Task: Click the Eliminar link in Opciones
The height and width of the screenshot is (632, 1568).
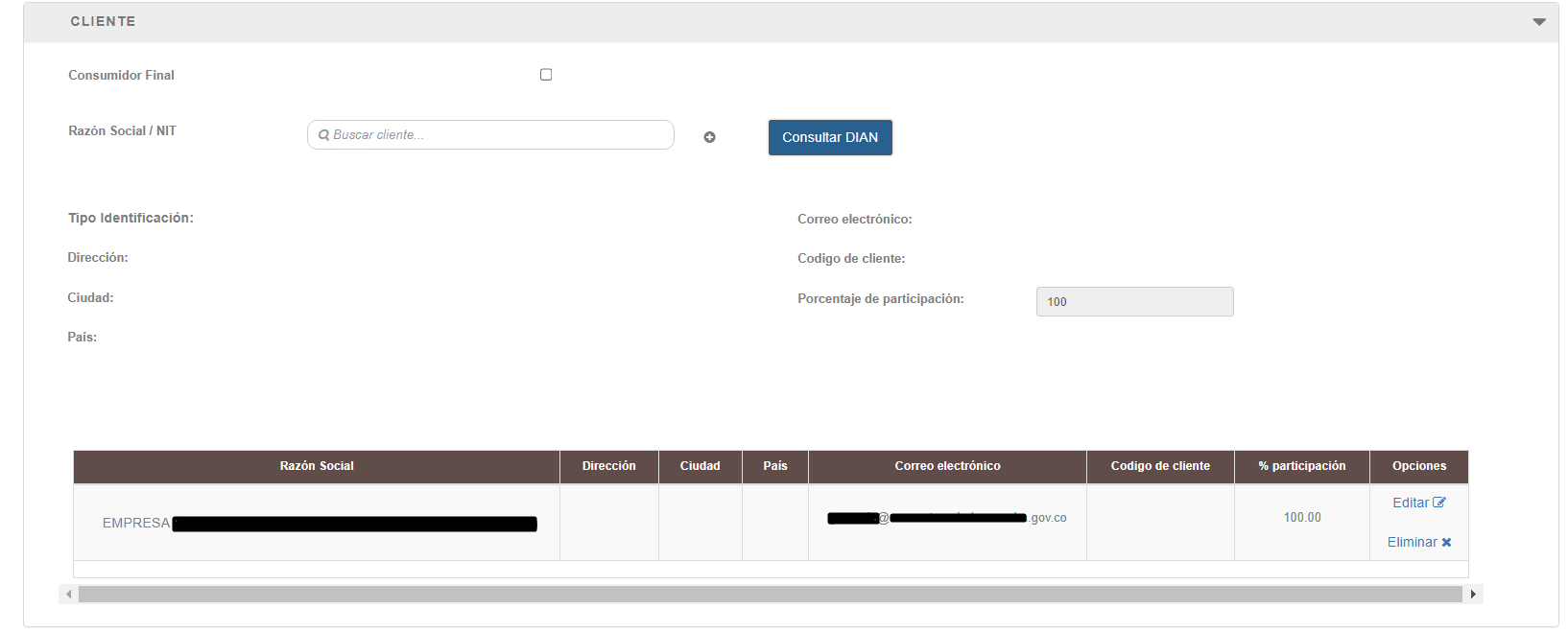Action: coord(1412,542)
